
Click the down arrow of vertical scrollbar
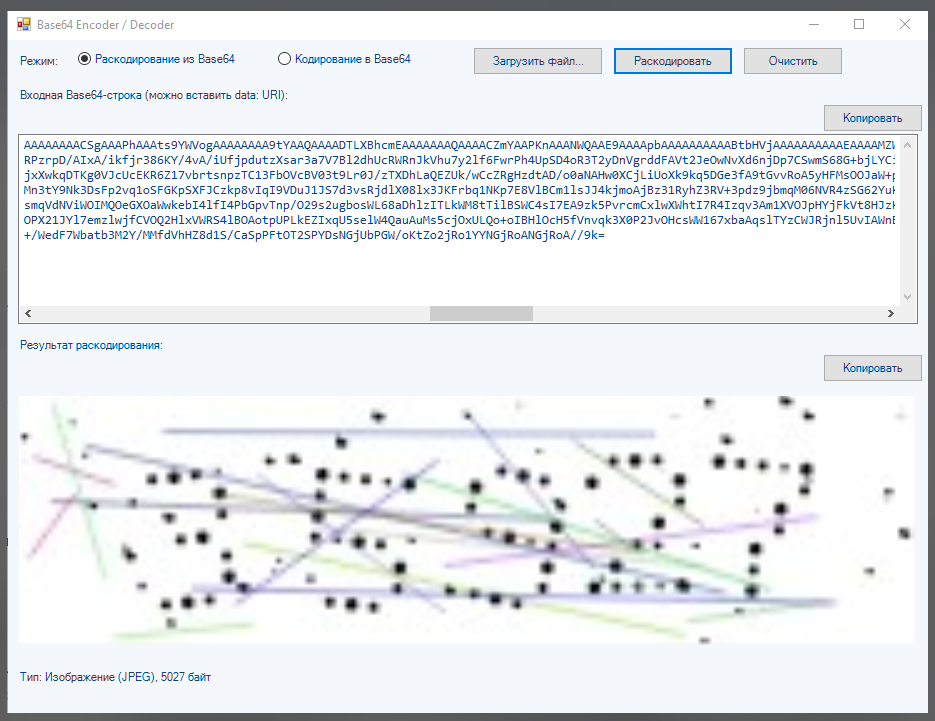908,296
